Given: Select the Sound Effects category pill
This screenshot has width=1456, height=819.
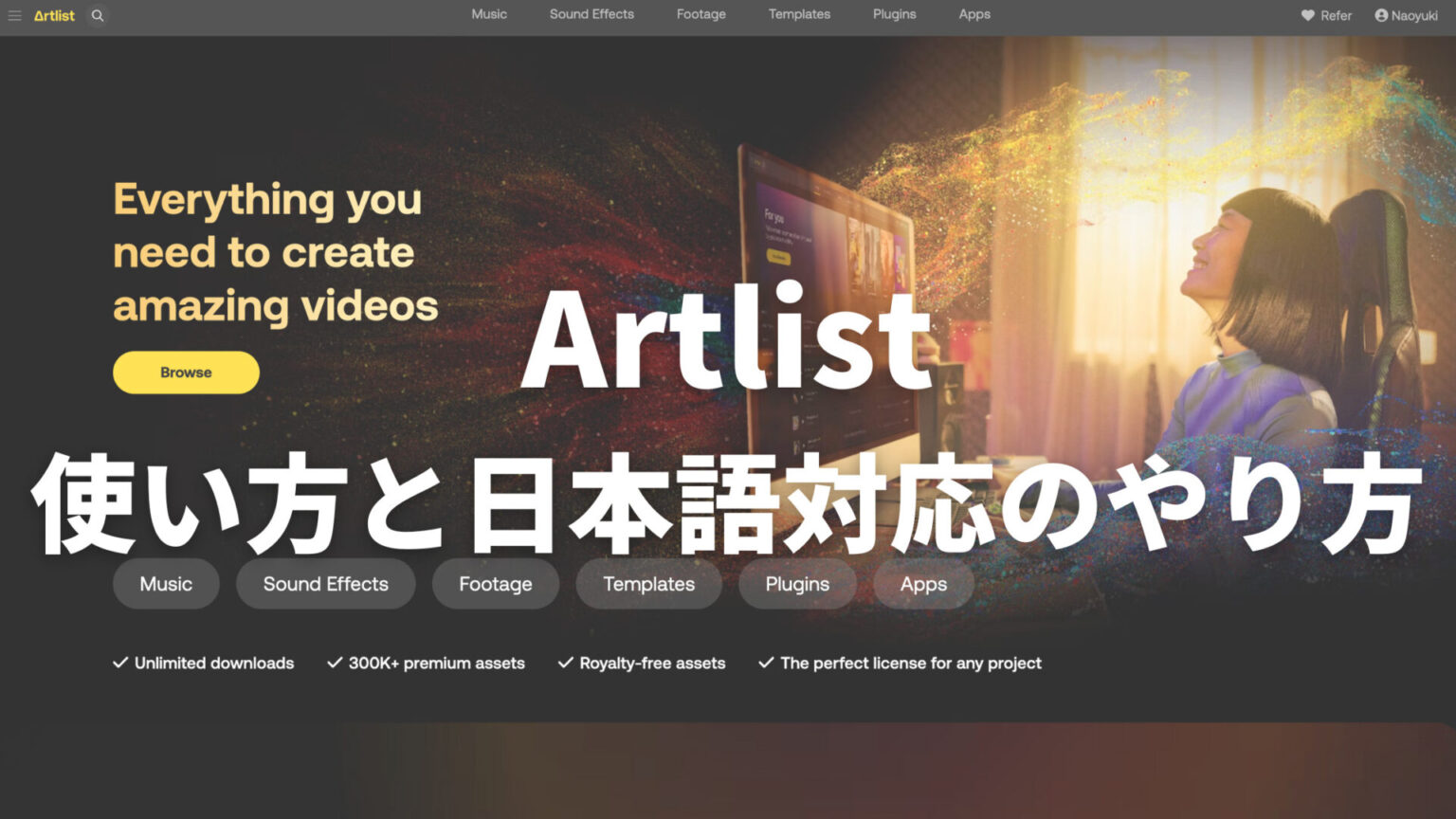Looking at the screenshot, I should click(x=325, y=584).
